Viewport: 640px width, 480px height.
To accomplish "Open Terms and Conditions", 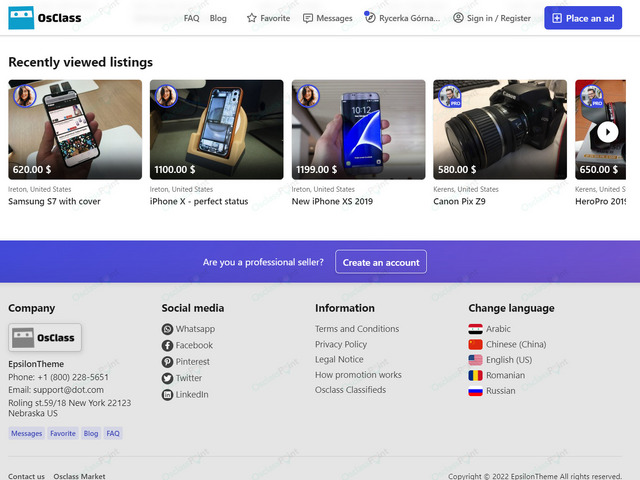I will (357, 329).
